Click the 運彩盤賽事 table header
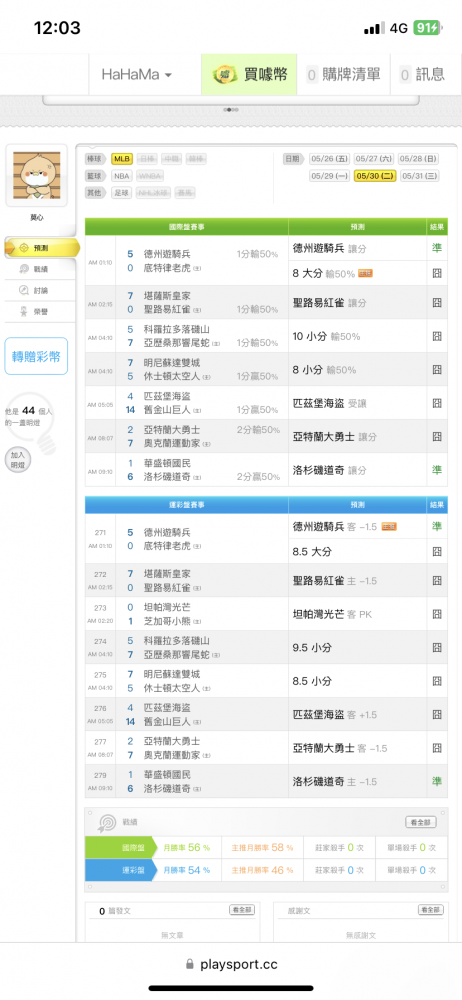The image size is (462, 1000). [186, 504]
